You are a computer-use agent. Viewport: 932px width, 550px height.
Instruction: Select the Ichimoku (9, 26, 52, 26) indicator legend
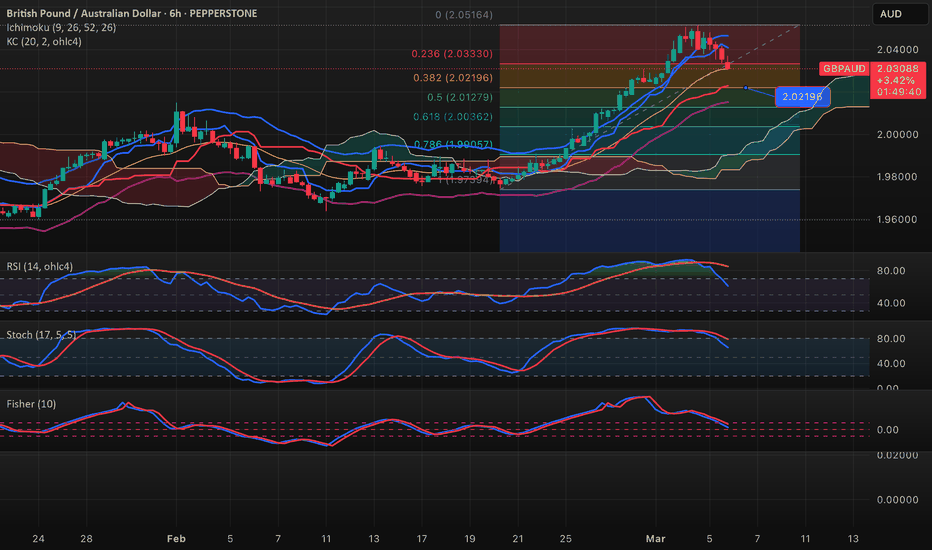coord(61,27)
